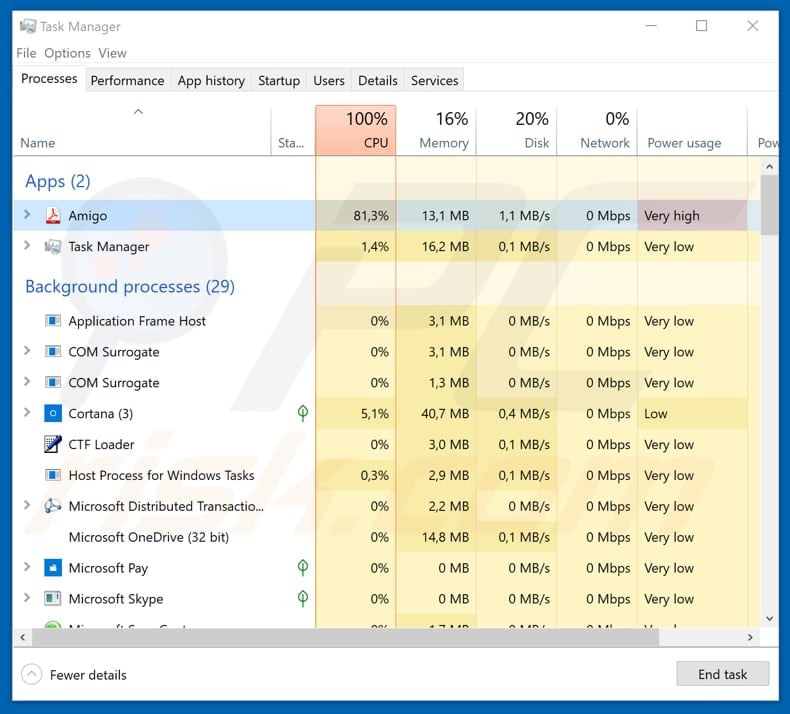Open the File menu
Viewport: 790px width, 714px height.
click(x=26, y=53)
